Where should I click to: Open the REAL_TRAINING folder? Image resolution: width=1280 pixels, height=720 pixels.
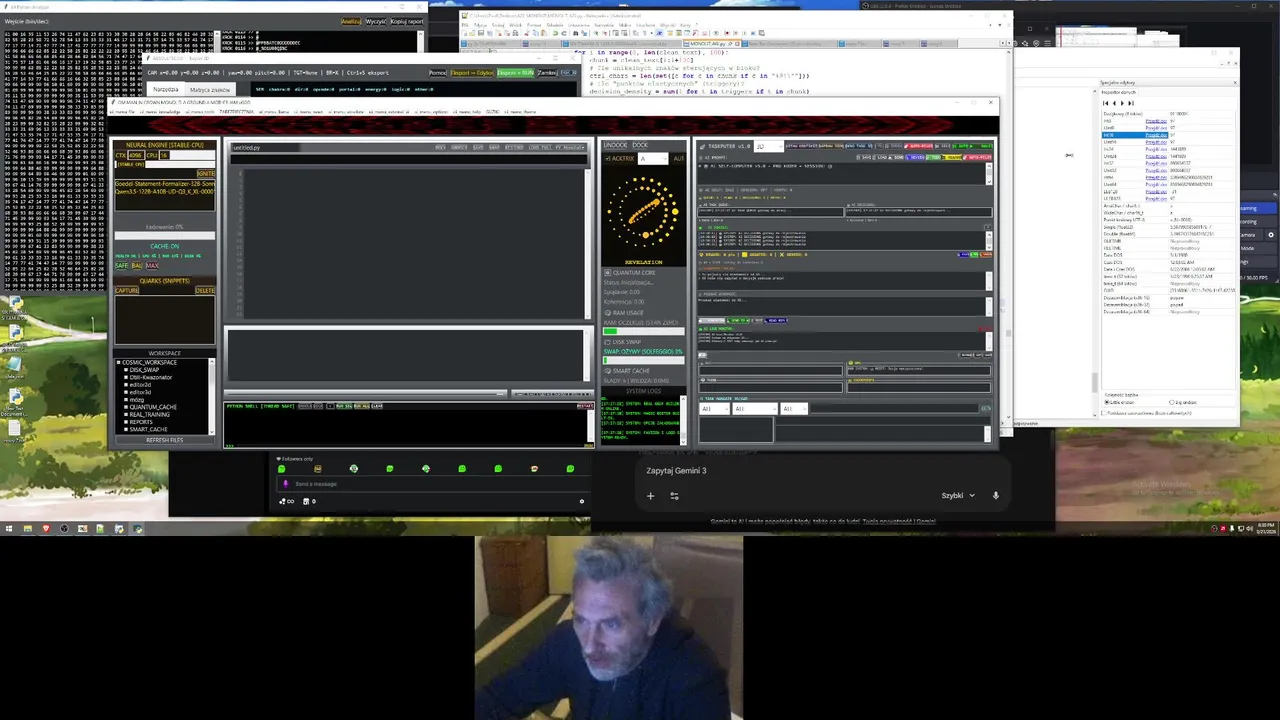(x=149, y=414)
